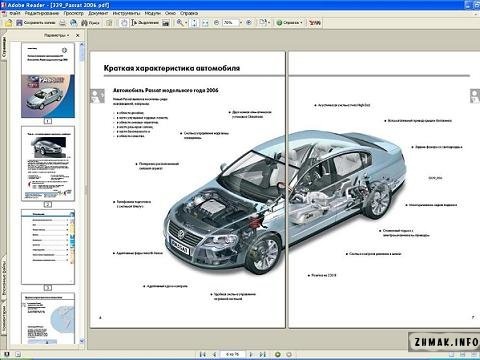The image size is (480, 360).
Task: Click the Fit Page icon
Action: pyautogui.click(x=195, y=23)
